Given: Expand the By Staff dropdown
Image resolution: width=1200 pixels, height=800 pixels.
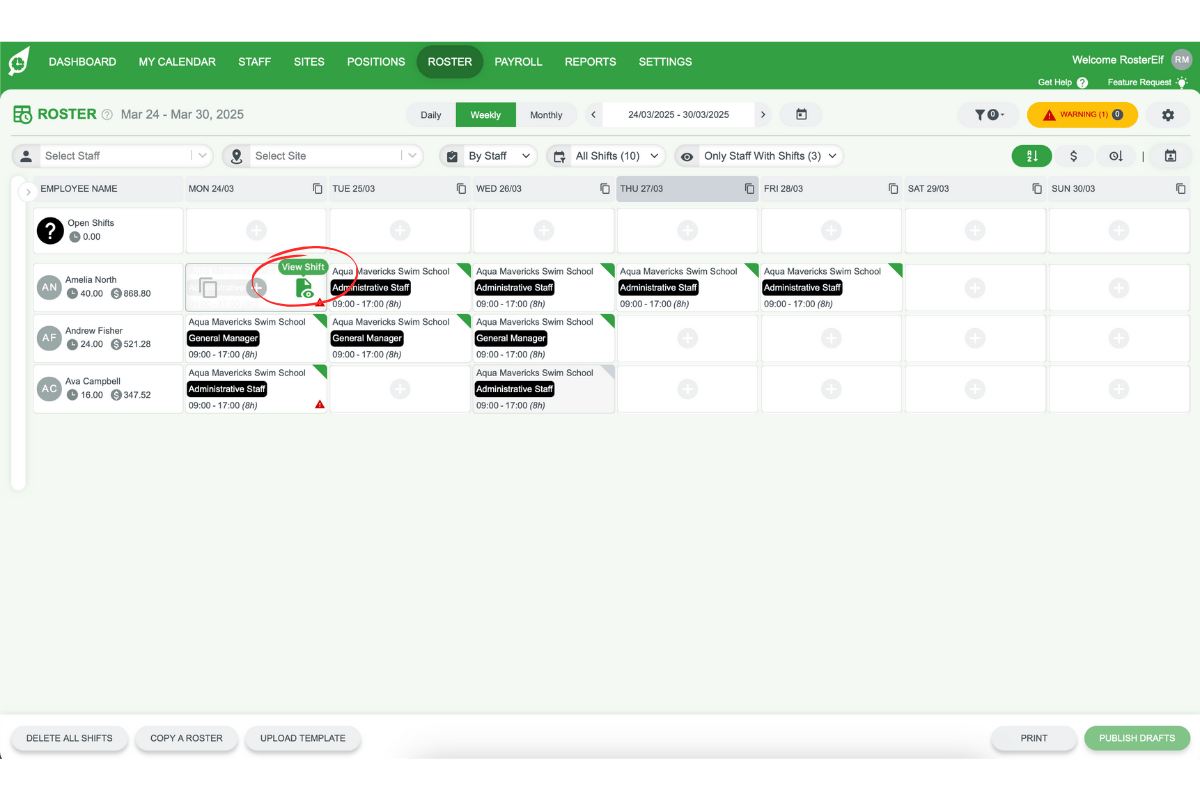Looking at the screenshot, I should pos(488,155).
